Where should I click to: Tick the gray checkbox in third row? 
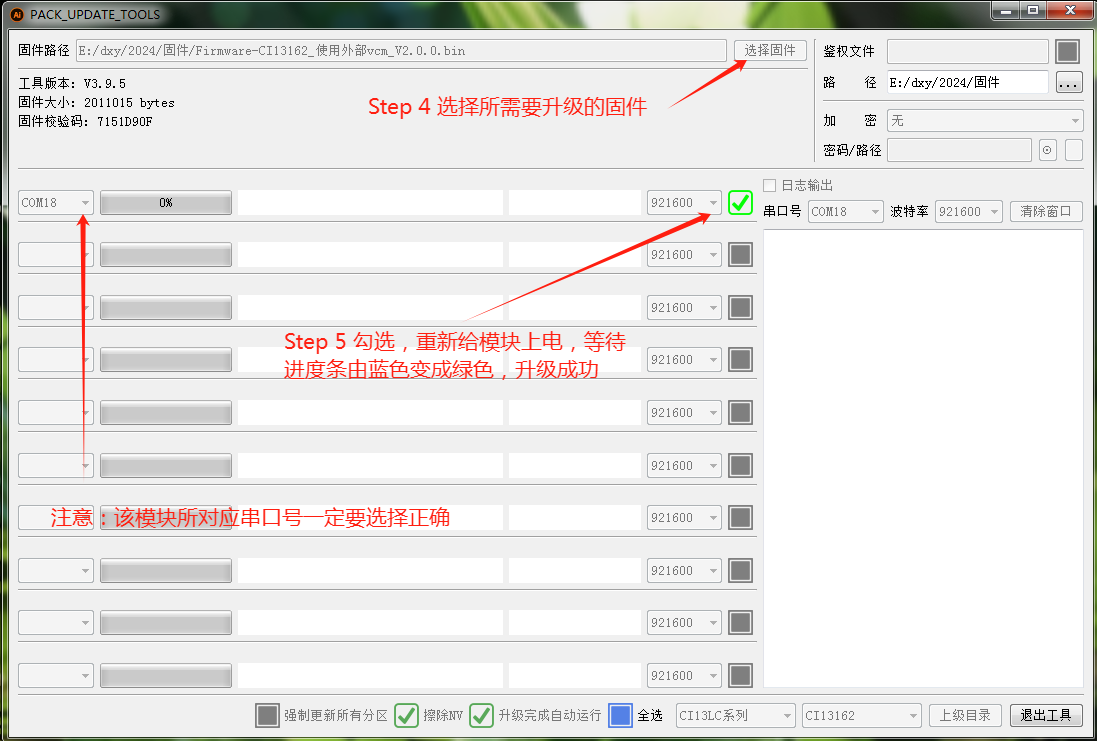(740, 307)
